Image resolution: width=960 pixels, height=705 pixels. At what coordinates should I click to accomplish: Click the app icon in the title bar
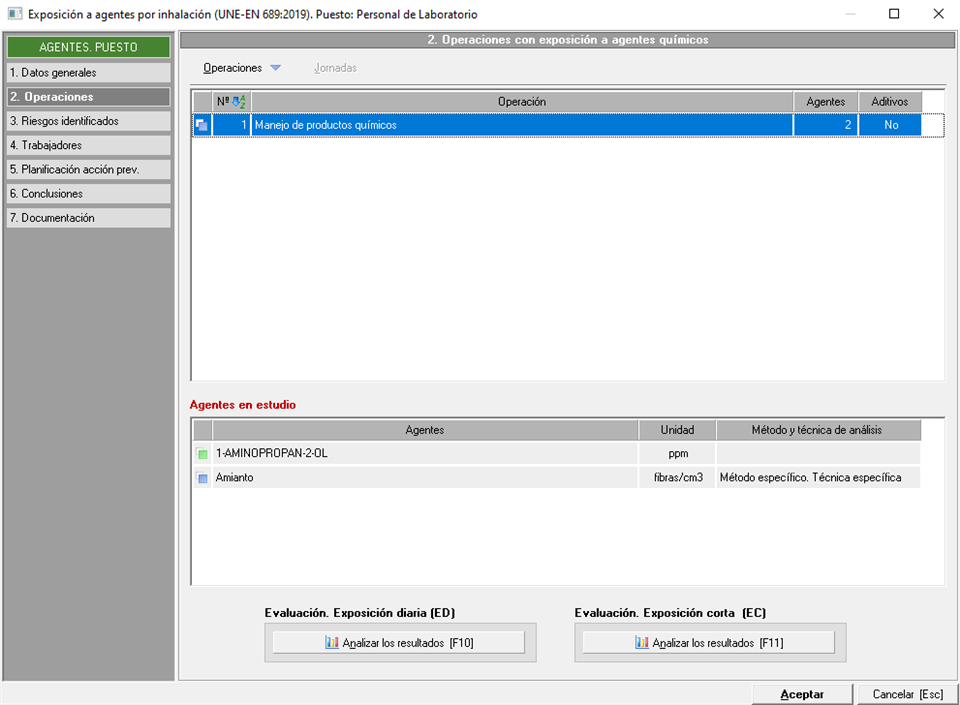(15, 14)
